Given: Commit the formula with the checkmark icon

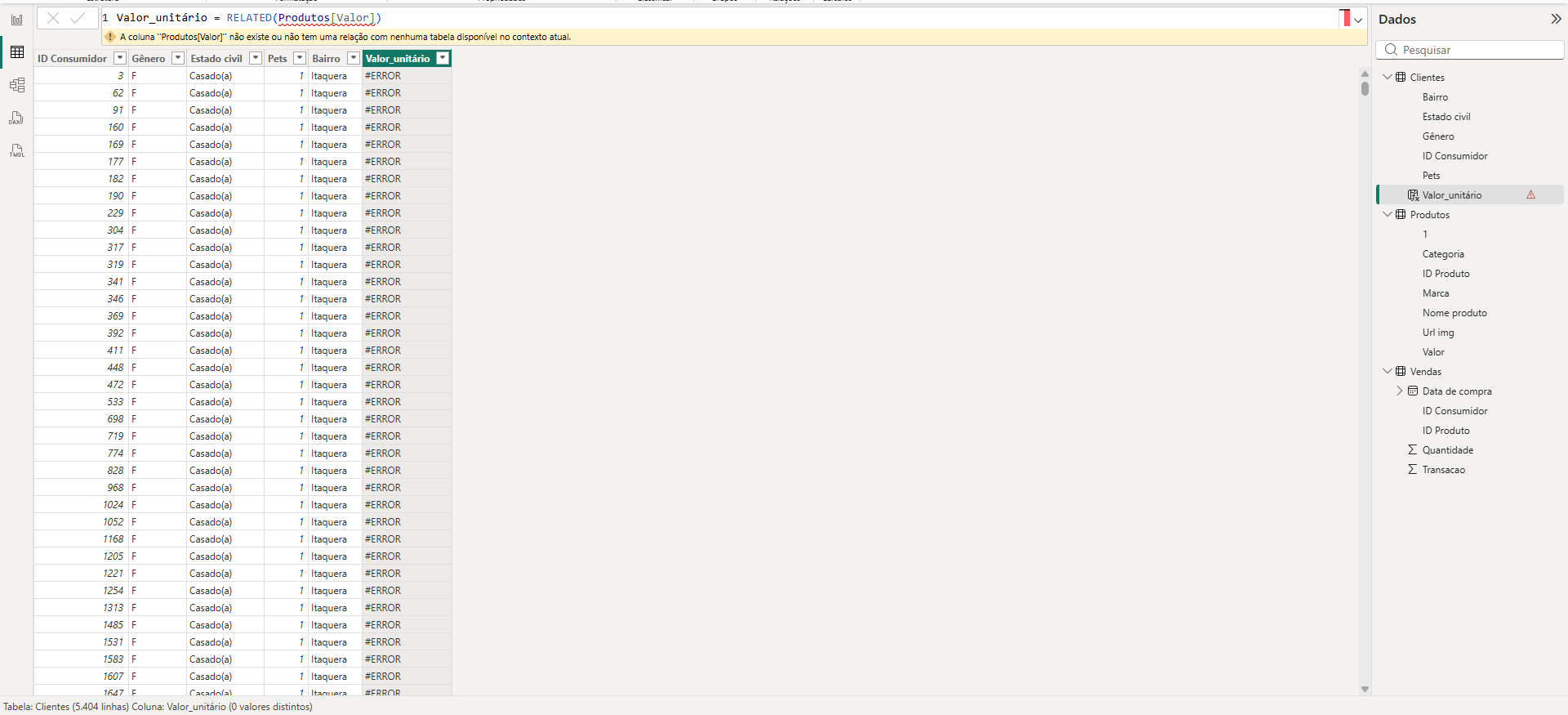Looking at the screenshot, I should (x=78, y=18).
